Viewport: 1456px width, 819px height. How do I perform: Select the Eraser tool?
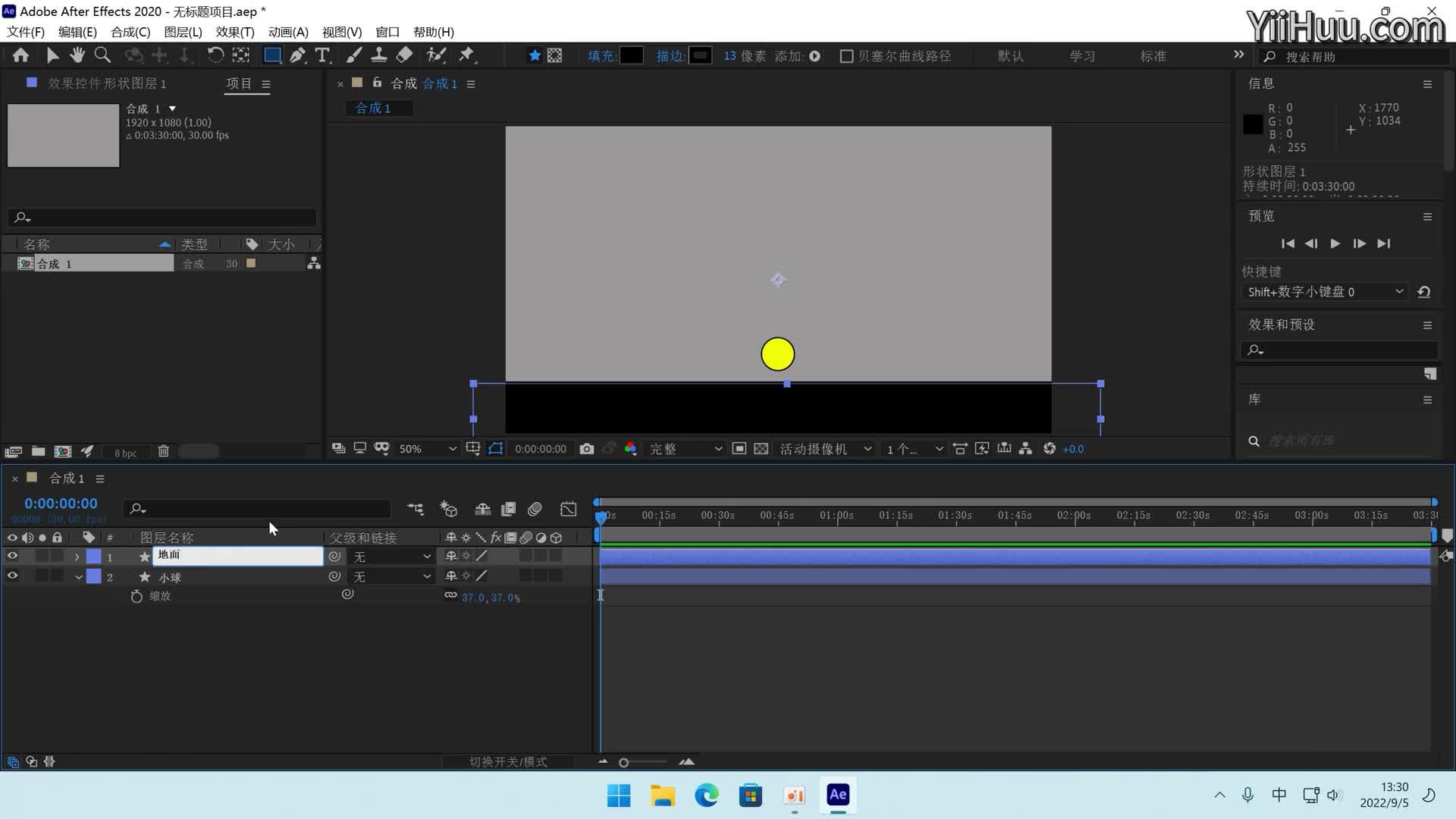[x=404, y=55]
